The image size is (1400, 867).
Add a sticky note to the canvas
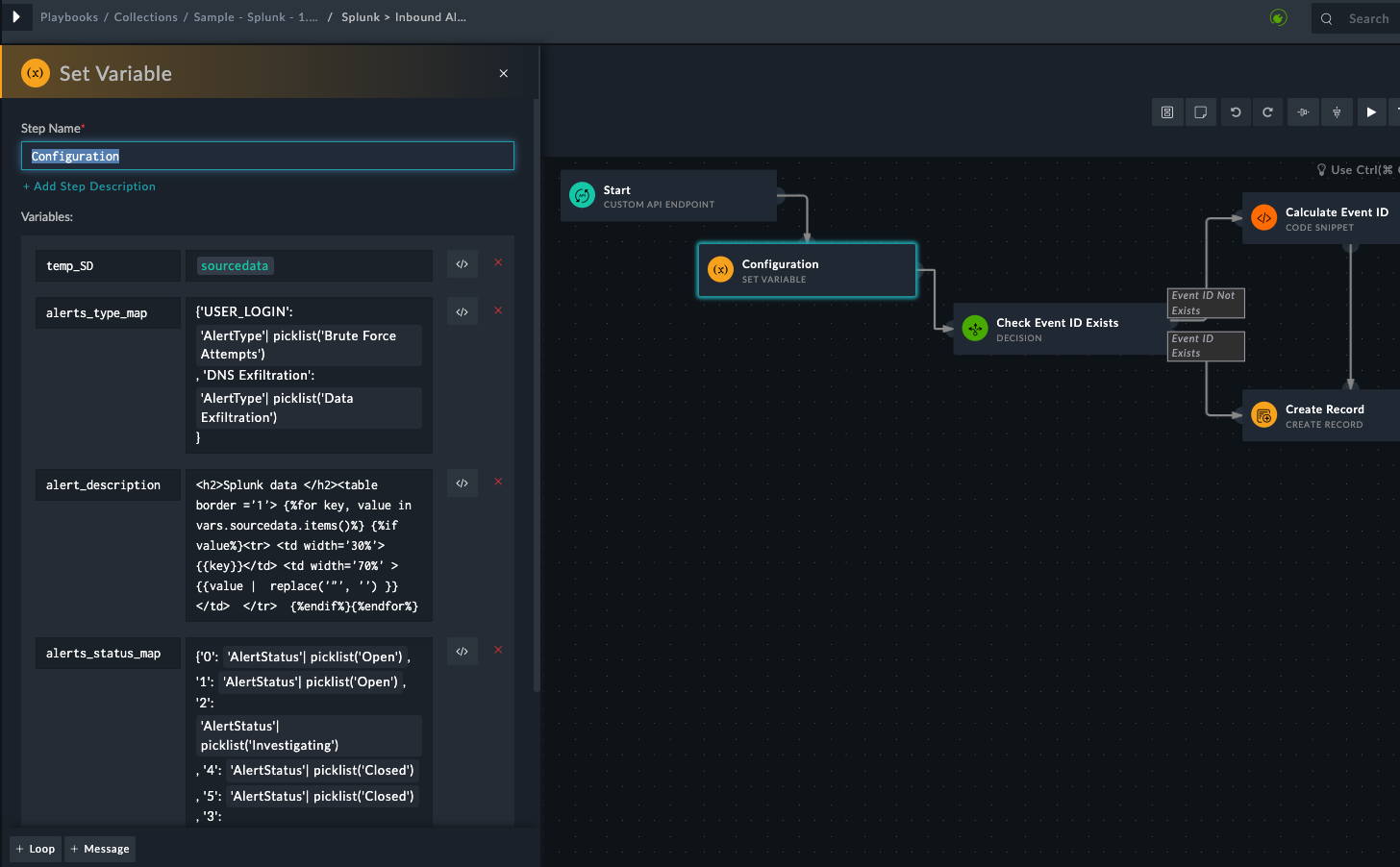tap(1201, 112)
